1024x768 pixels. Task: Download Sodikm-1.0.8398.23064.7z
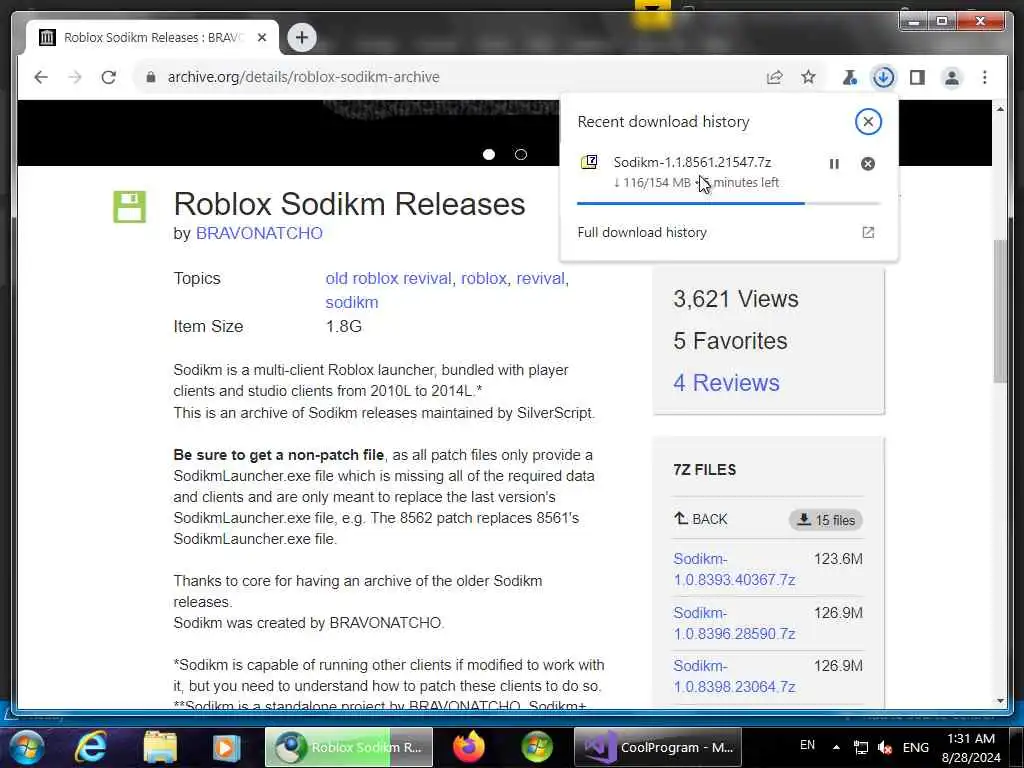tap(734, 677)
